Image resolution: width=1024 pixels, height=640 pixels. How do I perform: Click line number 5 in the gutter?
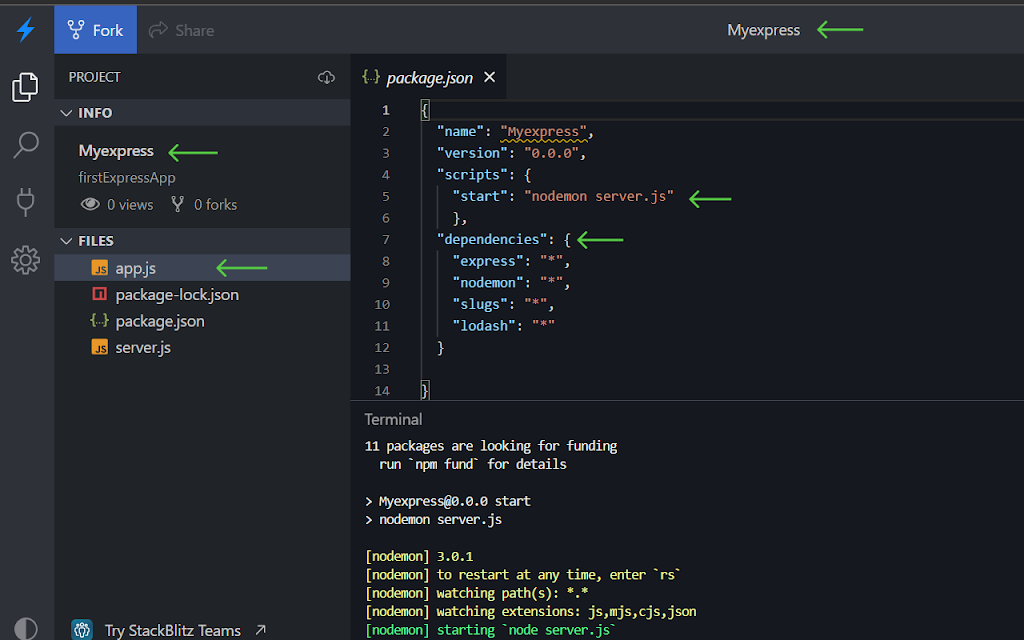click(386, 197)
